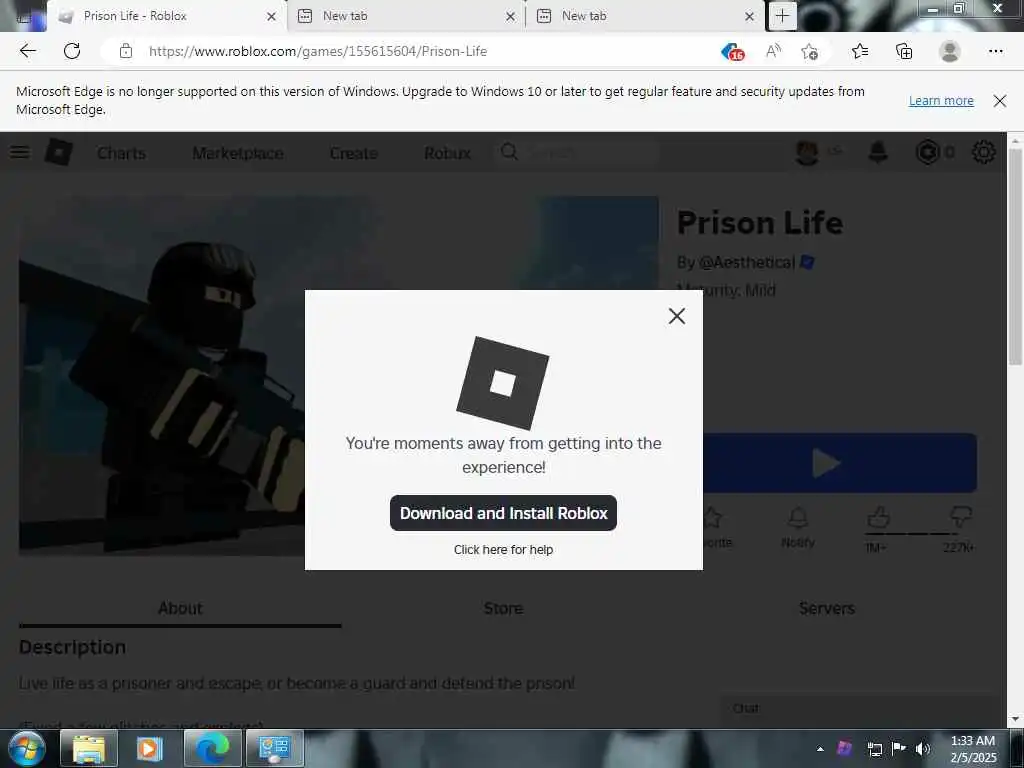Image resolution: width=1024 pixels, height=768 pixels.
Task: Click here for help link
Action: point(503,549)
